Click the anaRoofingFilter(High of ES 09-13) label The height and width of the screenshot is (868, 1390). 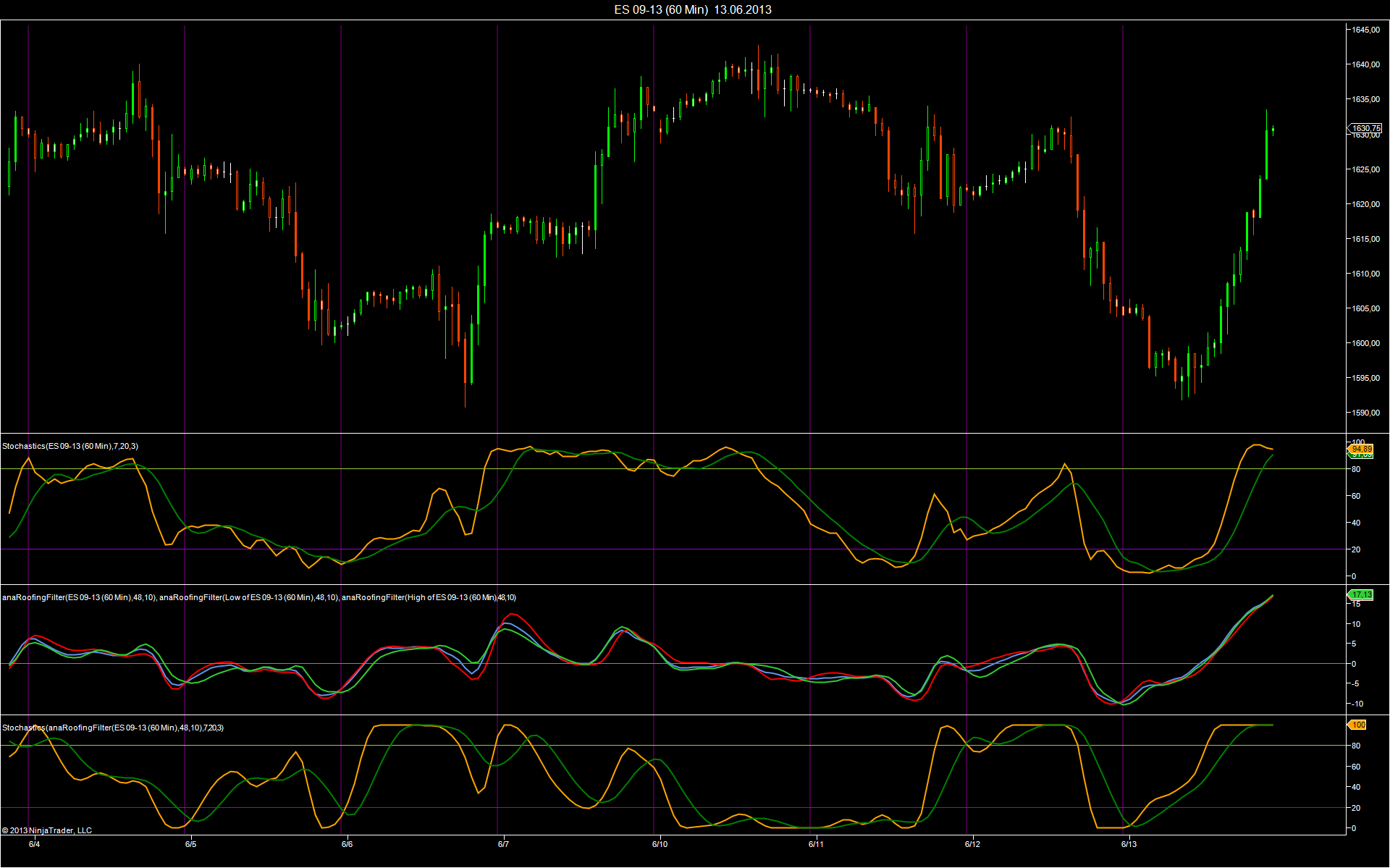(x=429, y=597)
